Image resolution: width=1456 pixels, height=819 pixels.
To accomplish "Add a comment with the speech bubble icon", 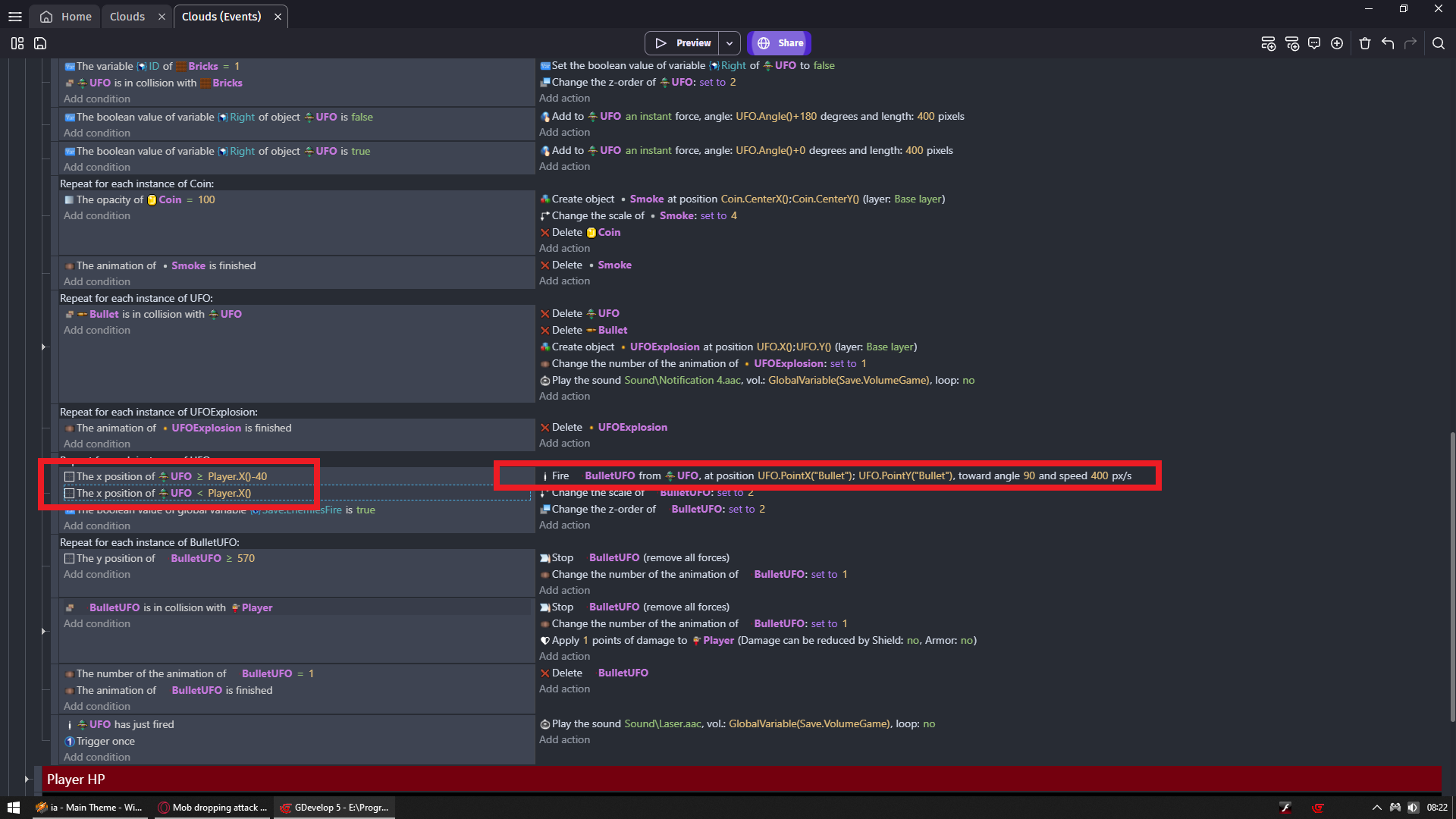I will 1314,43.
